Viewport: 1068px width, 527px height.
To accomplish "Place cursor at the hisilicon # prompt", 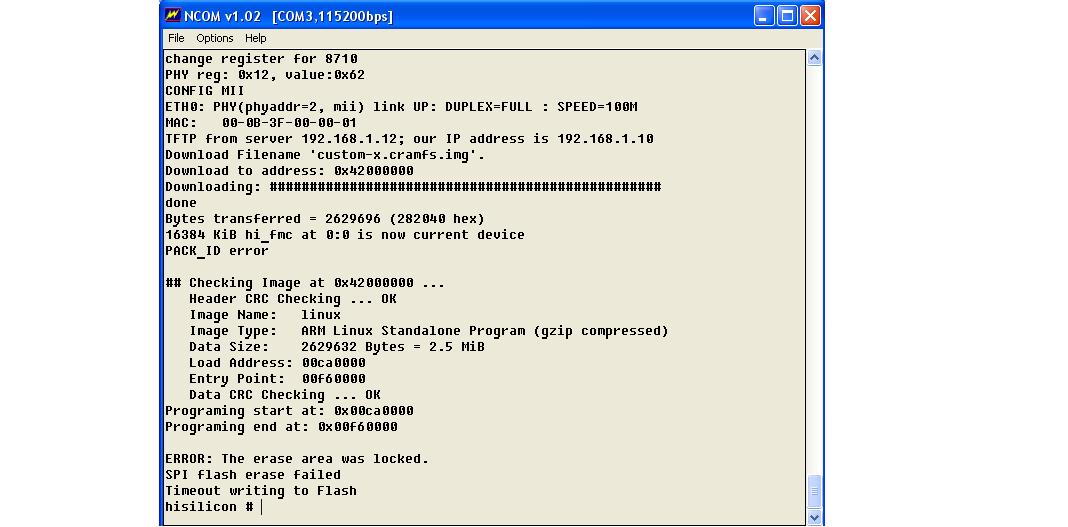I will 262,507.
